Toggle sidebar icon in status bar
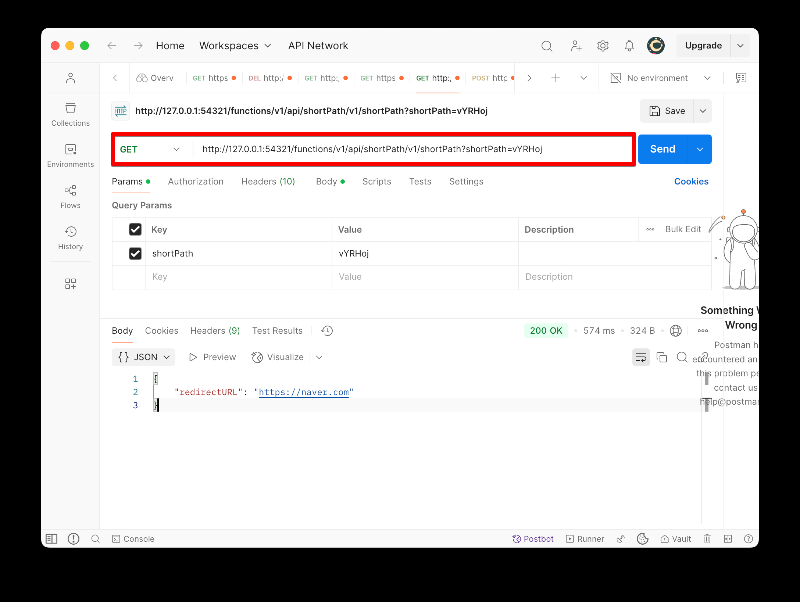The image size is (800, 602). pos(52,539)
